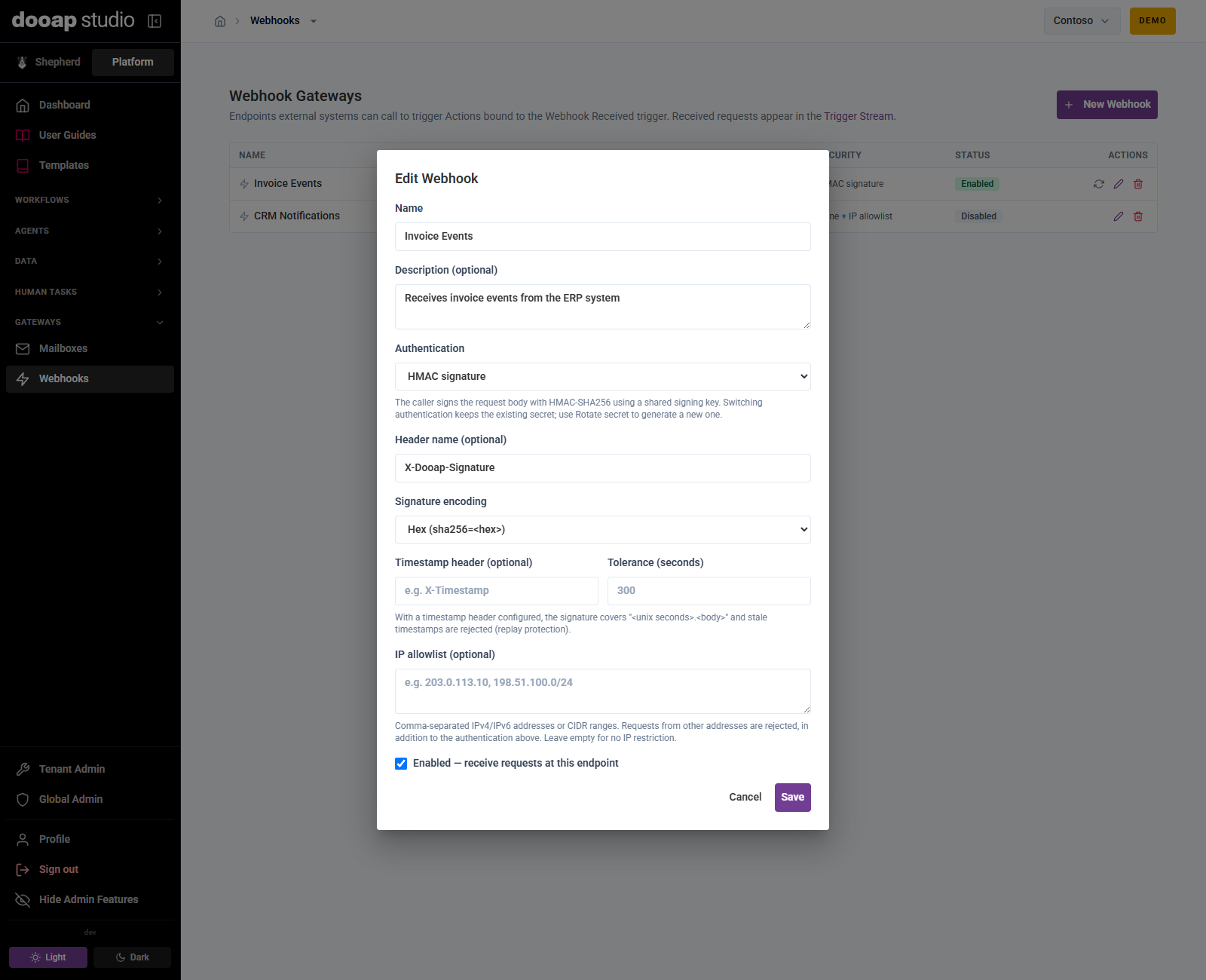Click the Disabled status badge
This screenshot has height=980, width=1206.
coord(979,216)
